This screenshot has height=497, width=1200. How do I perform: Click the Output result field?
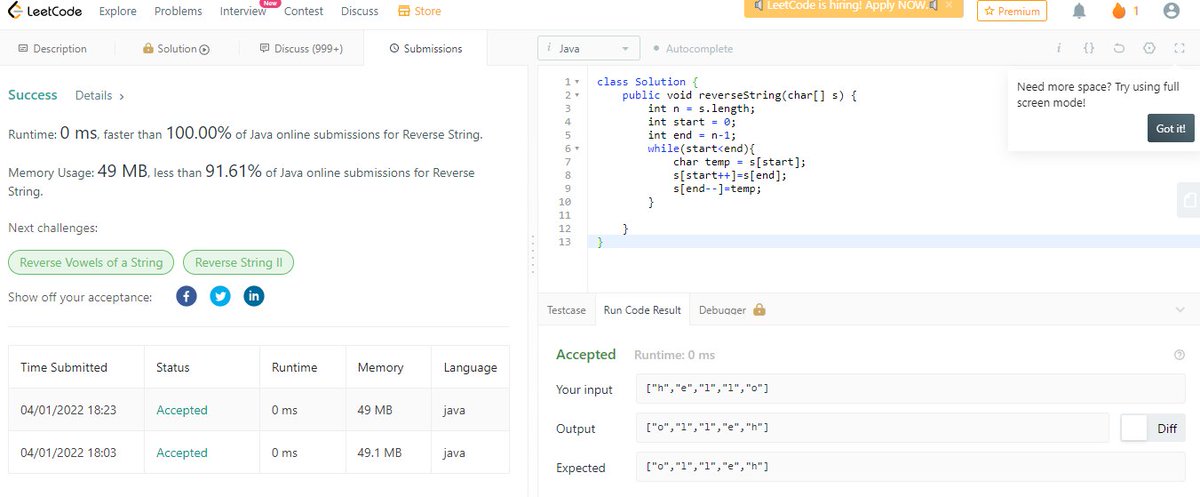point(872,428)
